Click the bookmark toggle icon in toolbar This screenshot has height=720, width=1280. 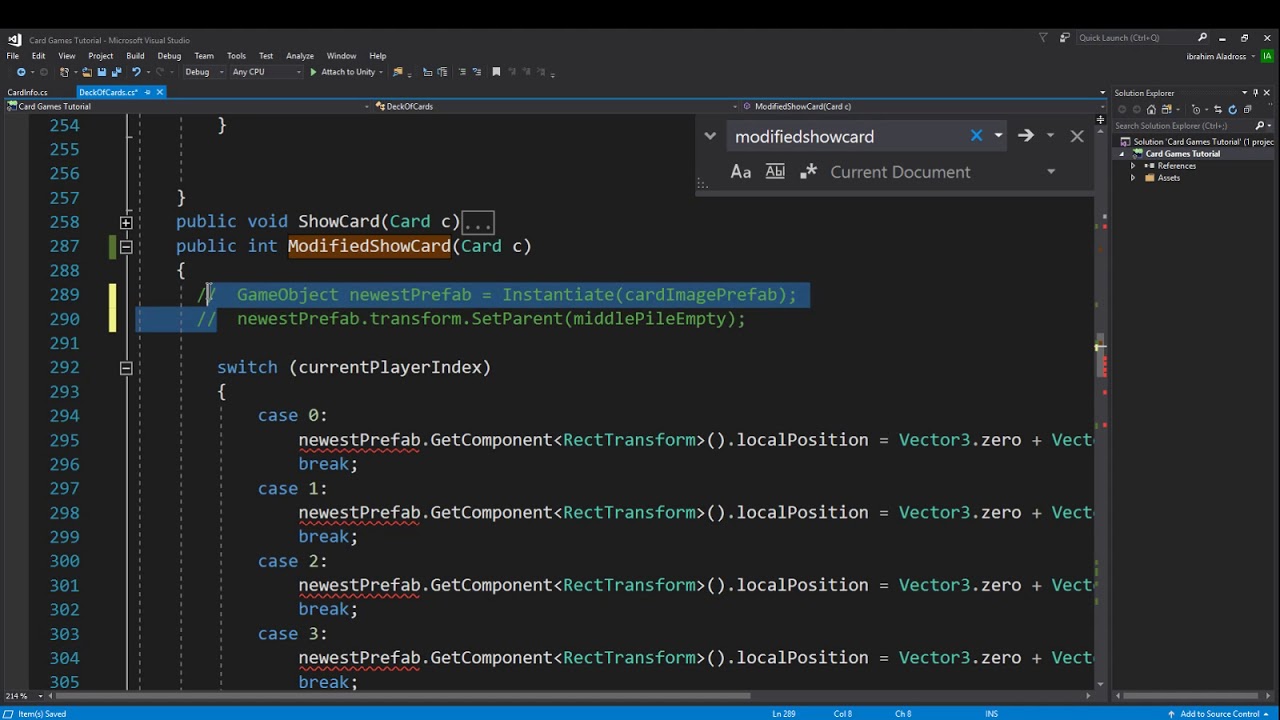496,72
